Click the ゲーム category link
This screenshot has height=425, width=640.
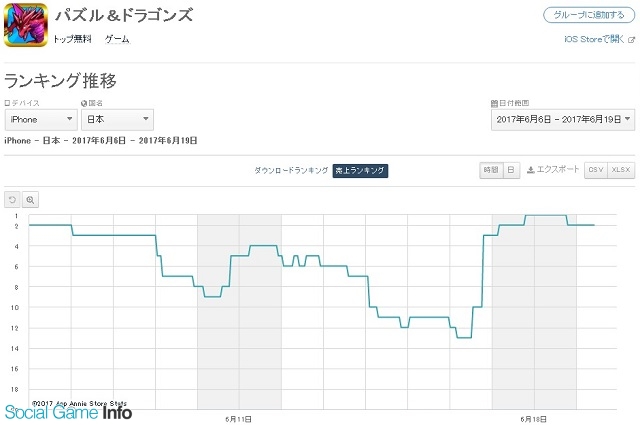117,39
